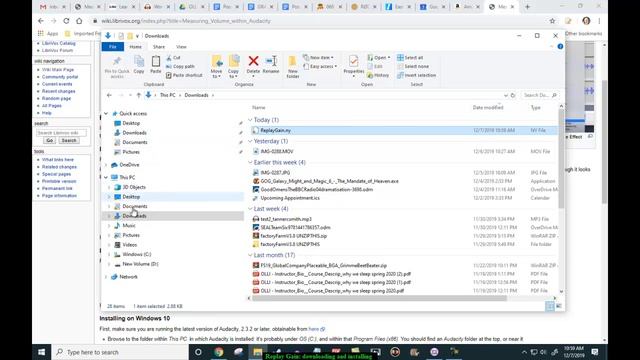Select Upcoming Appointment.ics file
The image size is (640, 360).
pos(290,198)
